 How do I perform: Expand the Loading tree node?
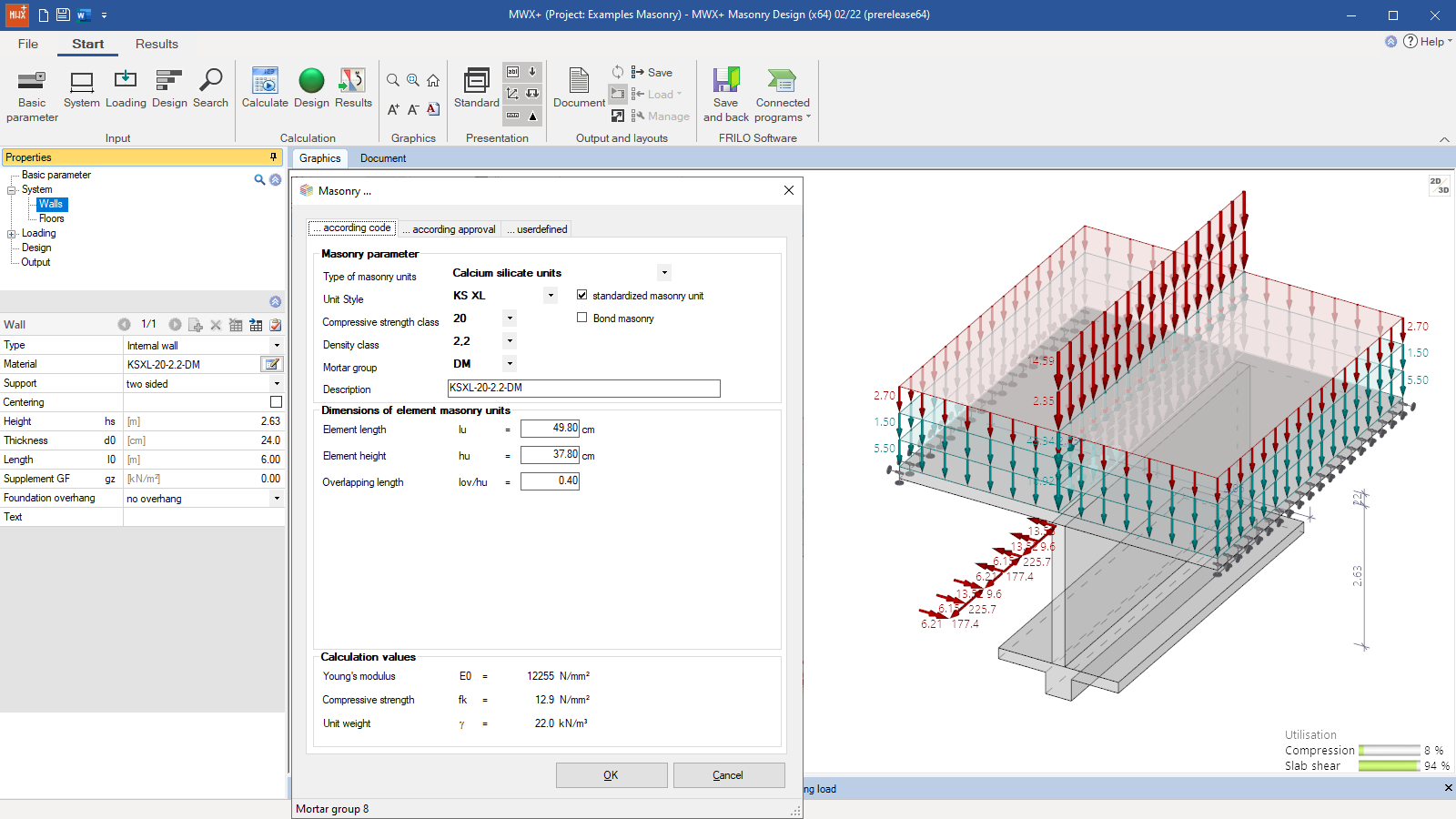point(12,234)
